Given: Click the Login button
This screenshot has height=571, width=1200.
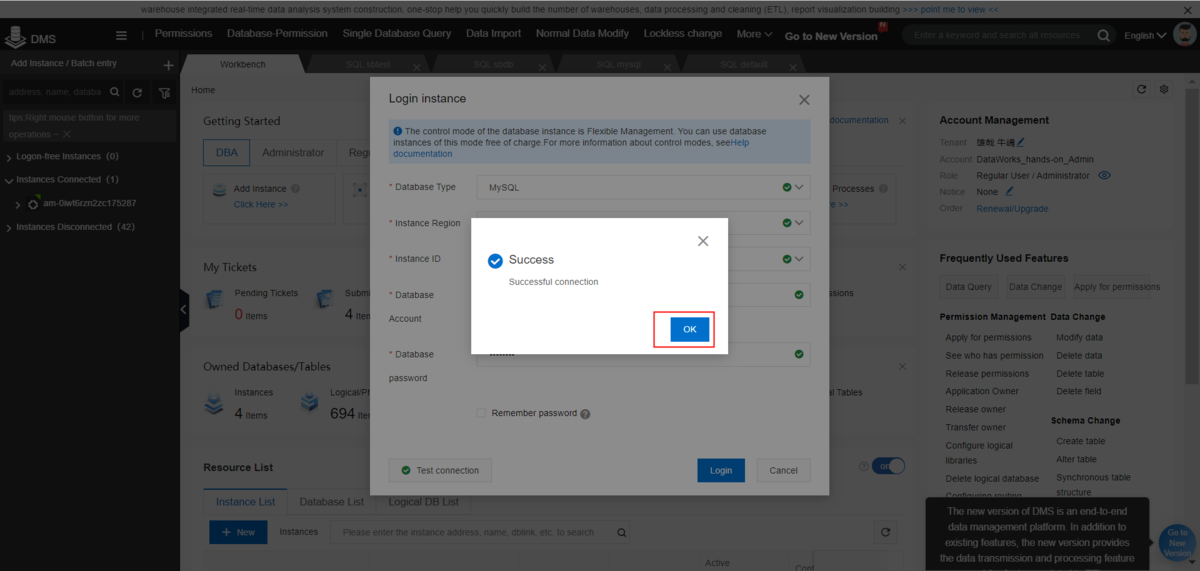Looking at the screenshot, I should [x=721, y=470].
